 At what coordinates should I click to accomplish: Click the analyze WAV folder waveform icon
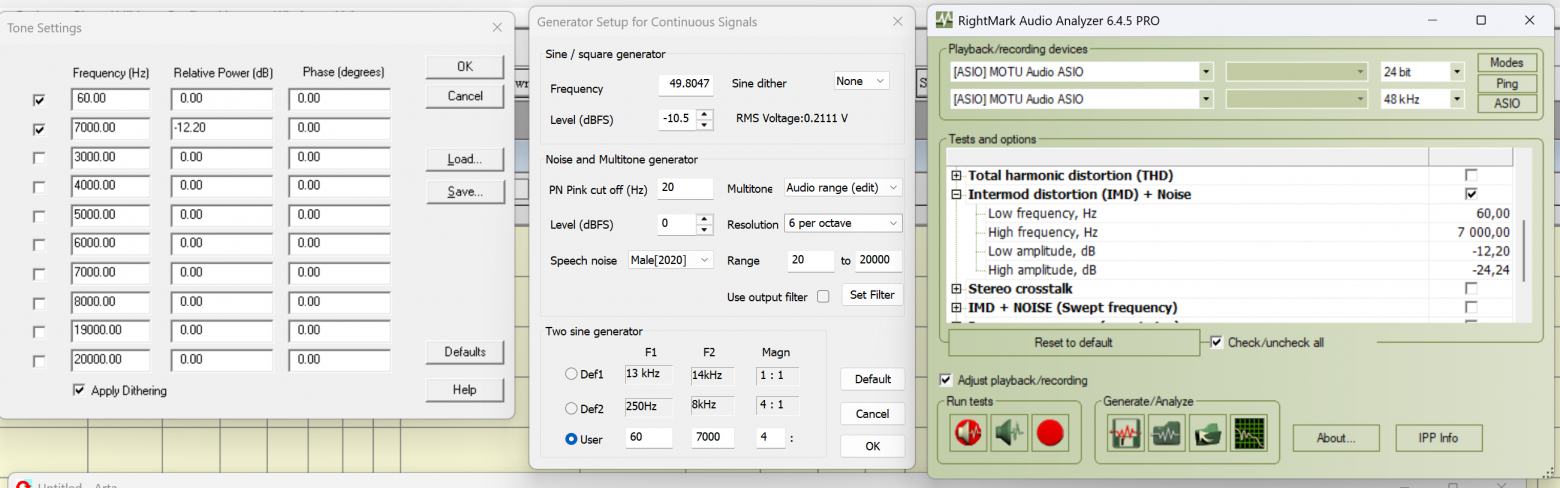1167,433
